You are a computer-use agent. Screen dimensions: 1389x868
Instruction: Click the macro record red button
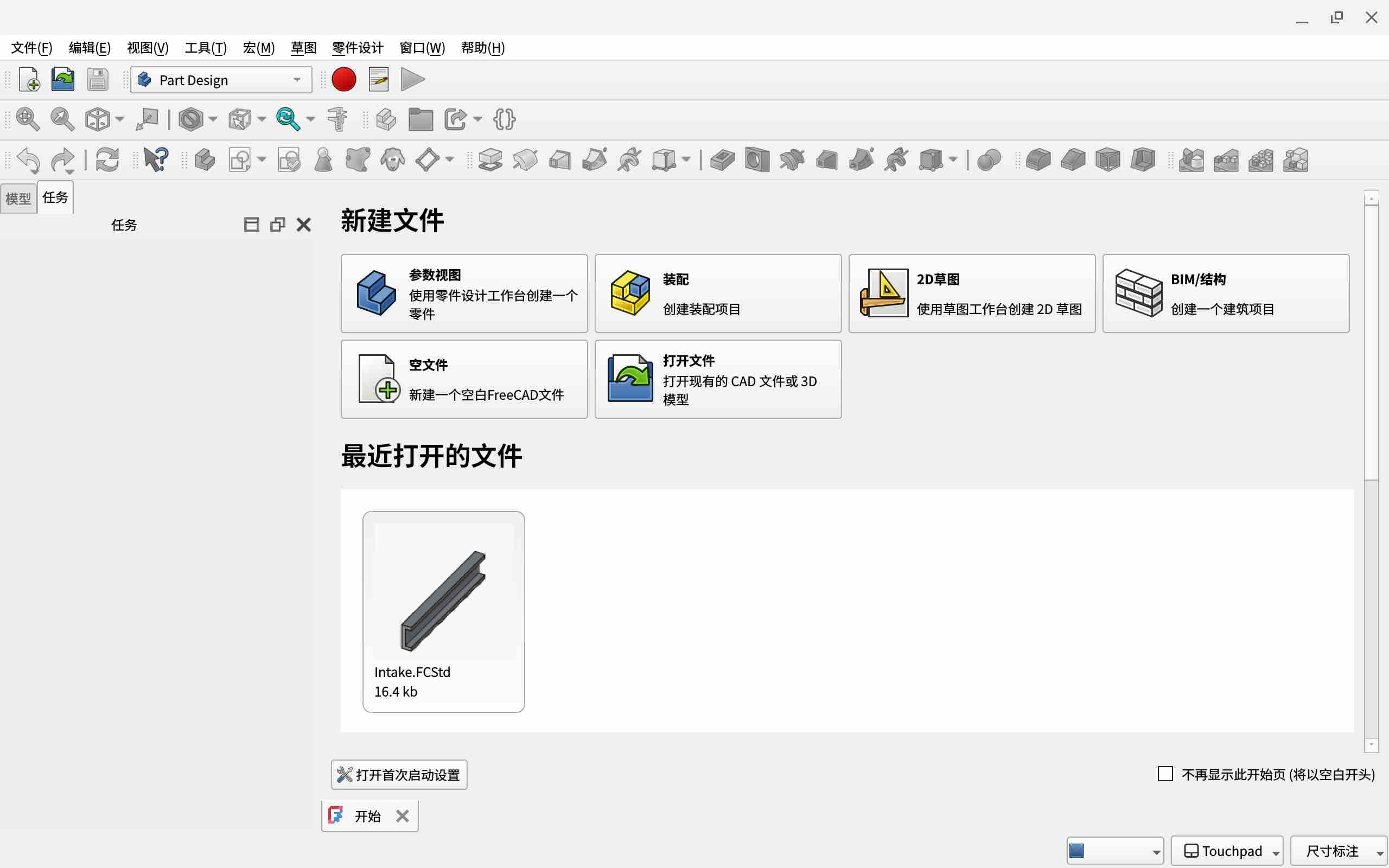click(x=344, y=80)
